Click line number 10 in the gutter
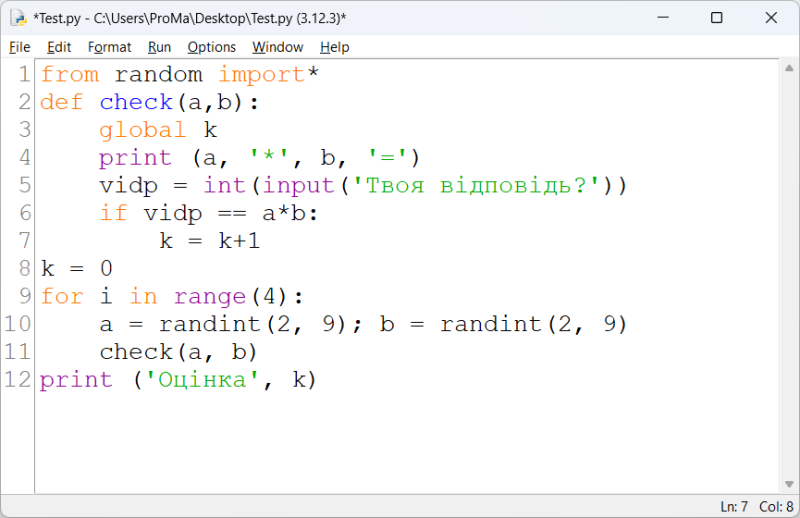 19,324
